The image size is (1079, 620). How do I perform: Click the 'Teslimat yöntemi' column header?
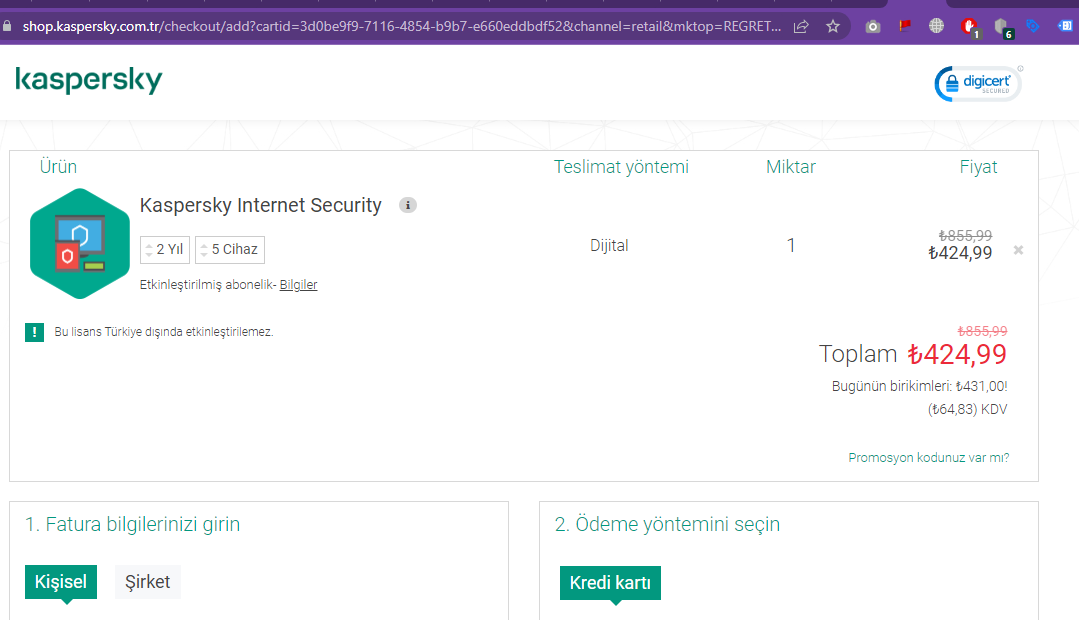point(621,167)
